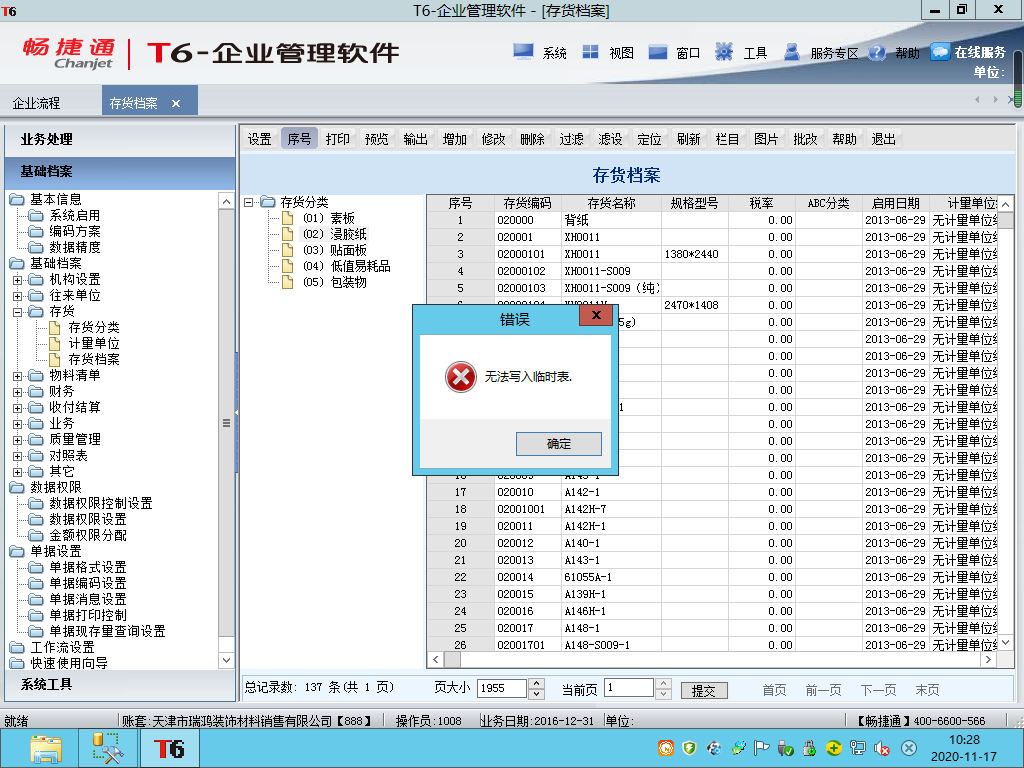Image resolution: width=1024 pixels, height=768 pixels.
Task: Select 计量单位 in the sidebar tree
Action: (94, 344)
